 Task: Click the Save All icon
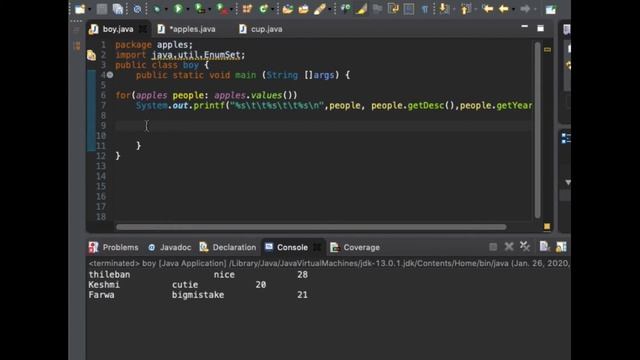click(118, 9)
